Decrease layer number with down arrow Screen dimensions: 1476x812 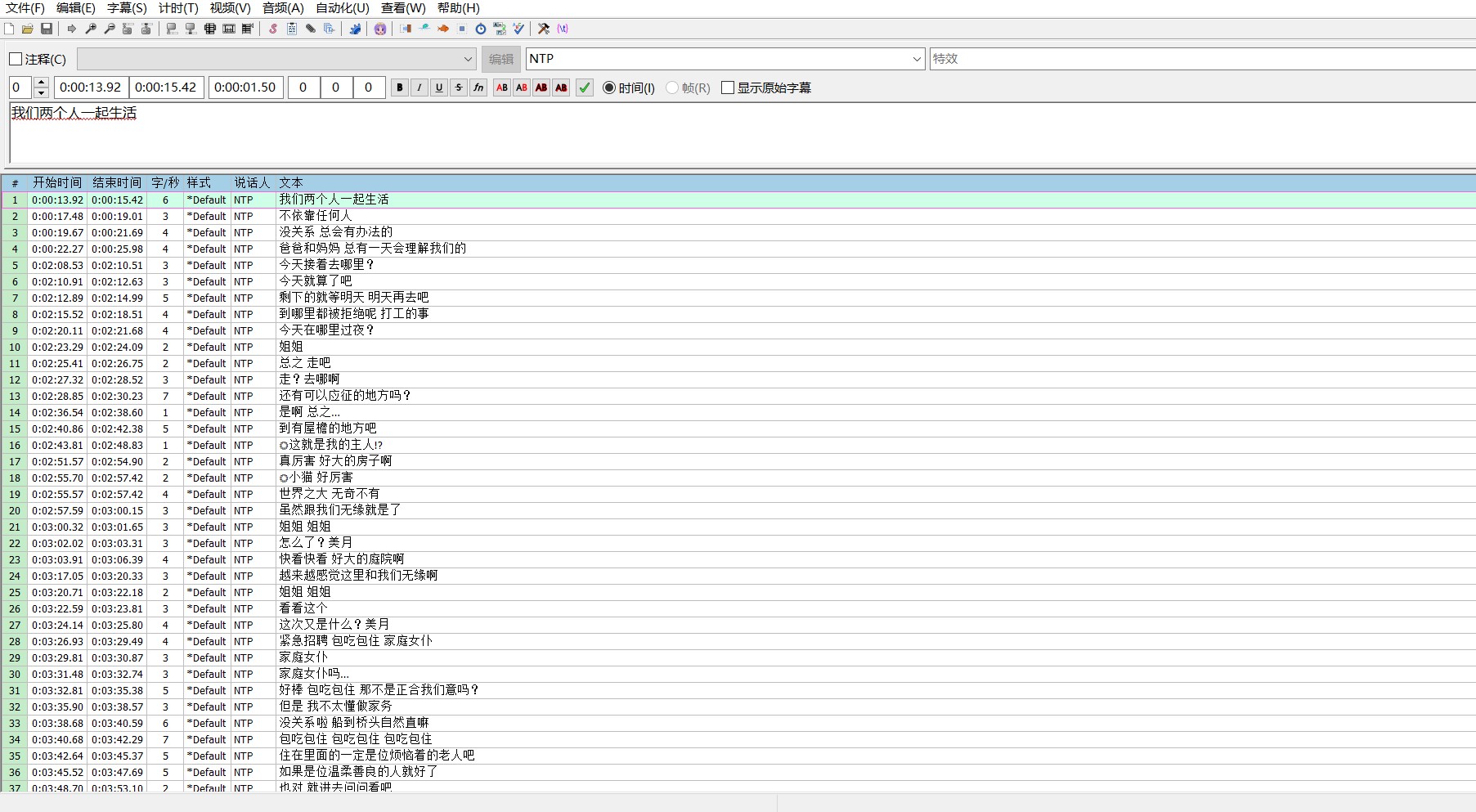[42, 92]
